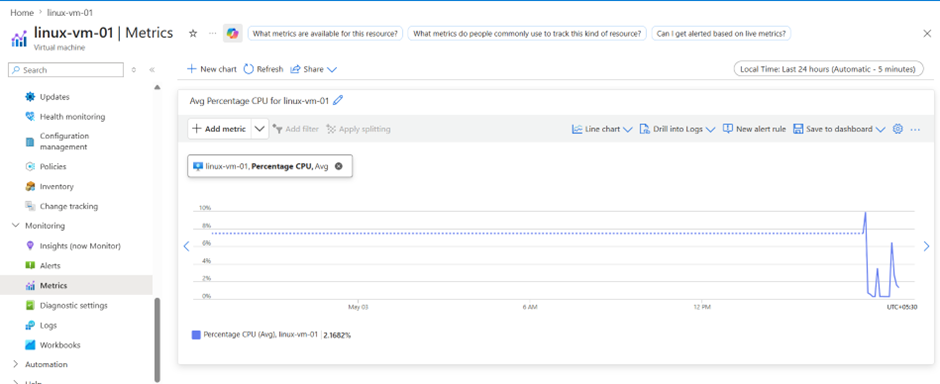Click the previous time range left arrow
940x384 pixels.
tap(186, 246)
